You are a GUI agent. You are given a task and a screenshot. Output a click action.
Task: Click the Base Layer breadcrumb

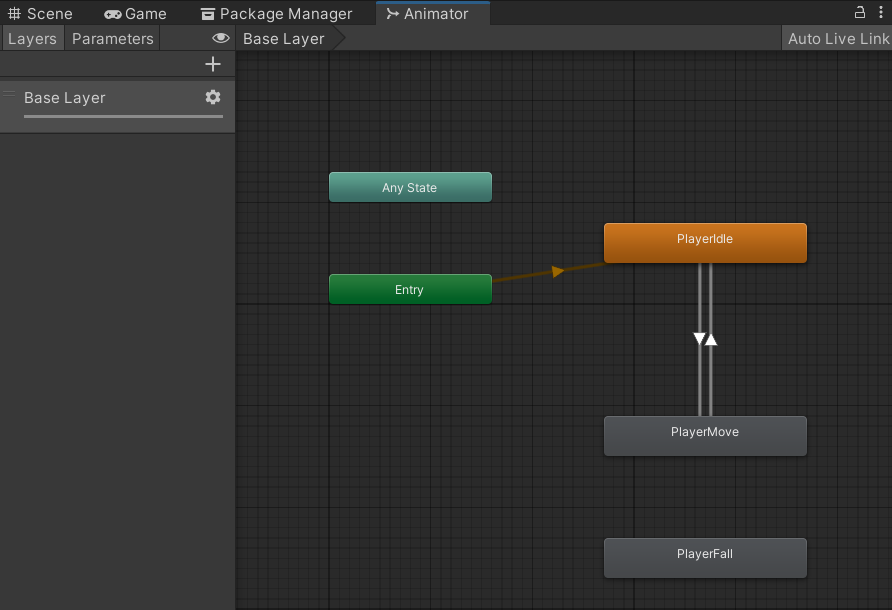283,39
